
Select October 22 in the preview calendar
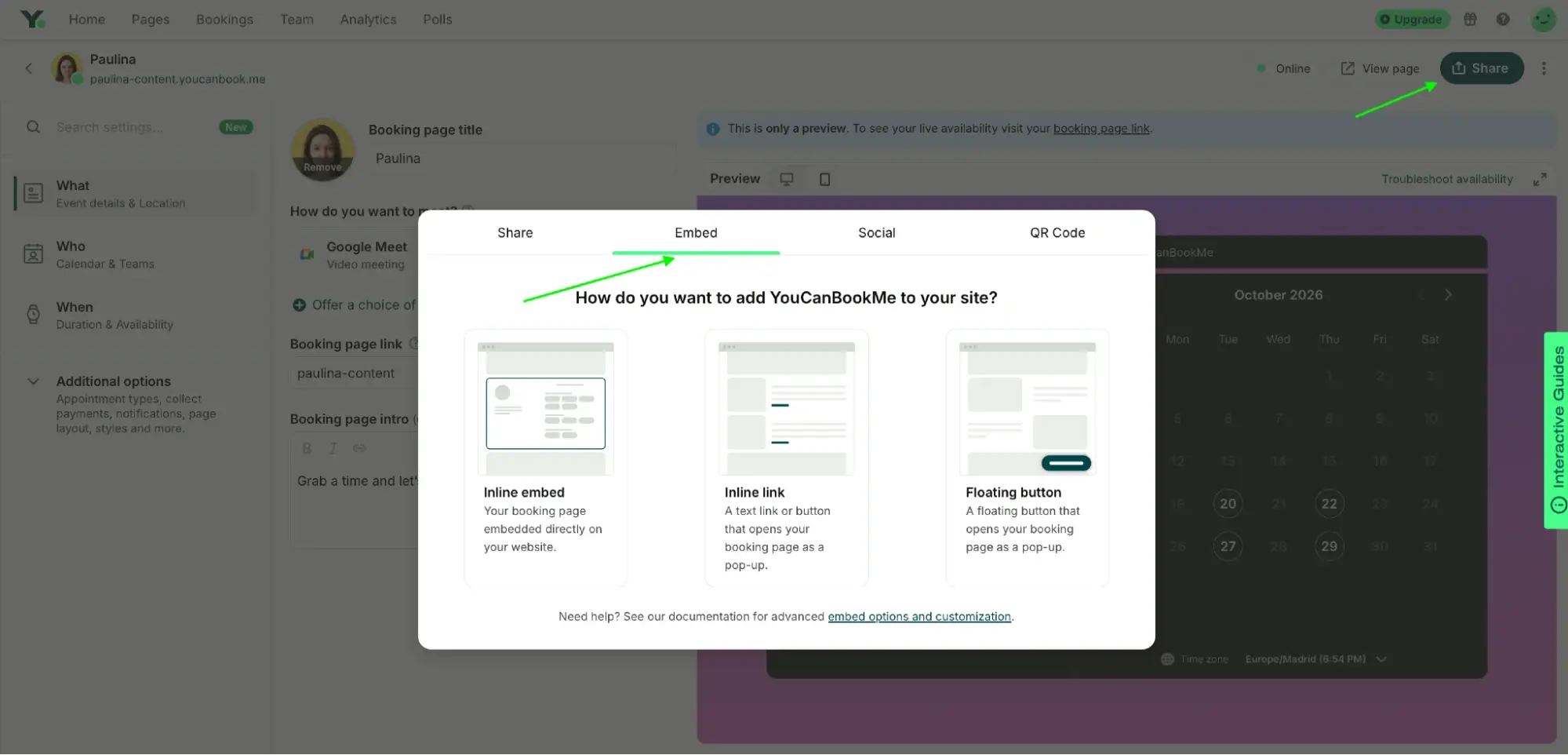tap(1329, 504)
